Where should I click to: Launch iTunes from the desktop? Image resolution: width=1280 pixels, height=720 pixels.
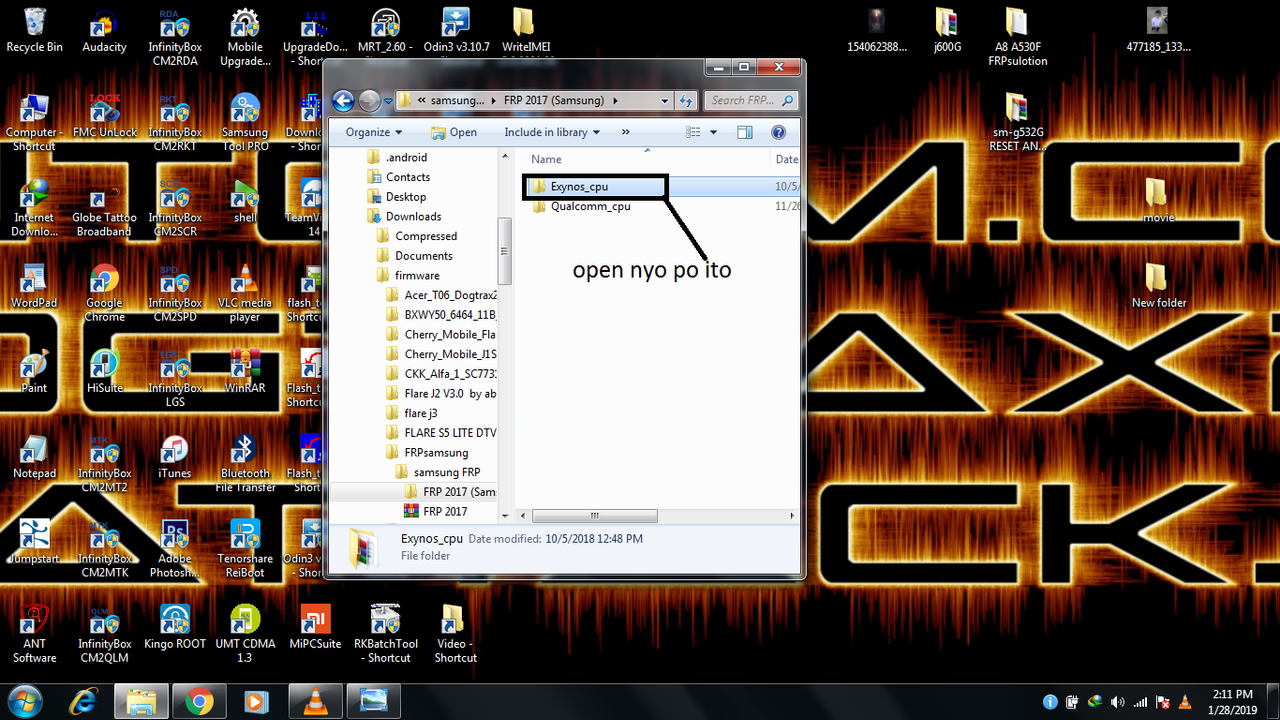click(175, 457)
